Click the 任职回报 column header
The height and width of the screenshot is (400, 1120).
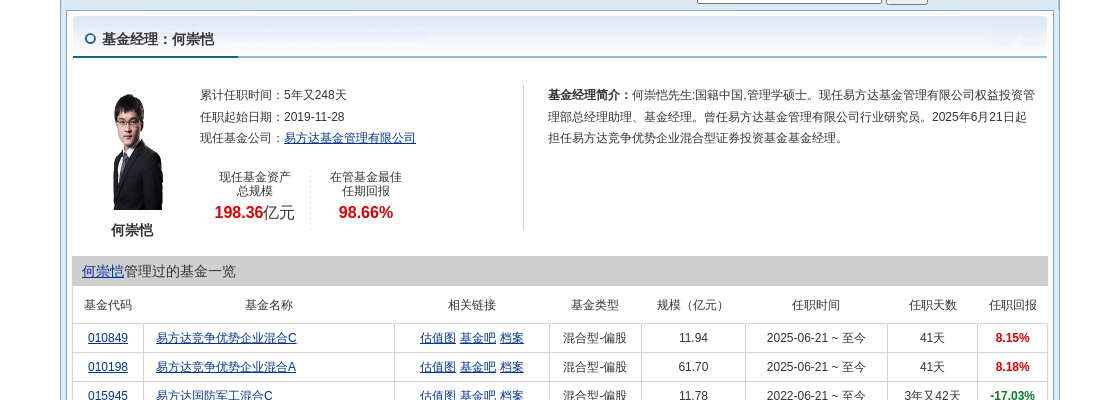(1012, 305)
